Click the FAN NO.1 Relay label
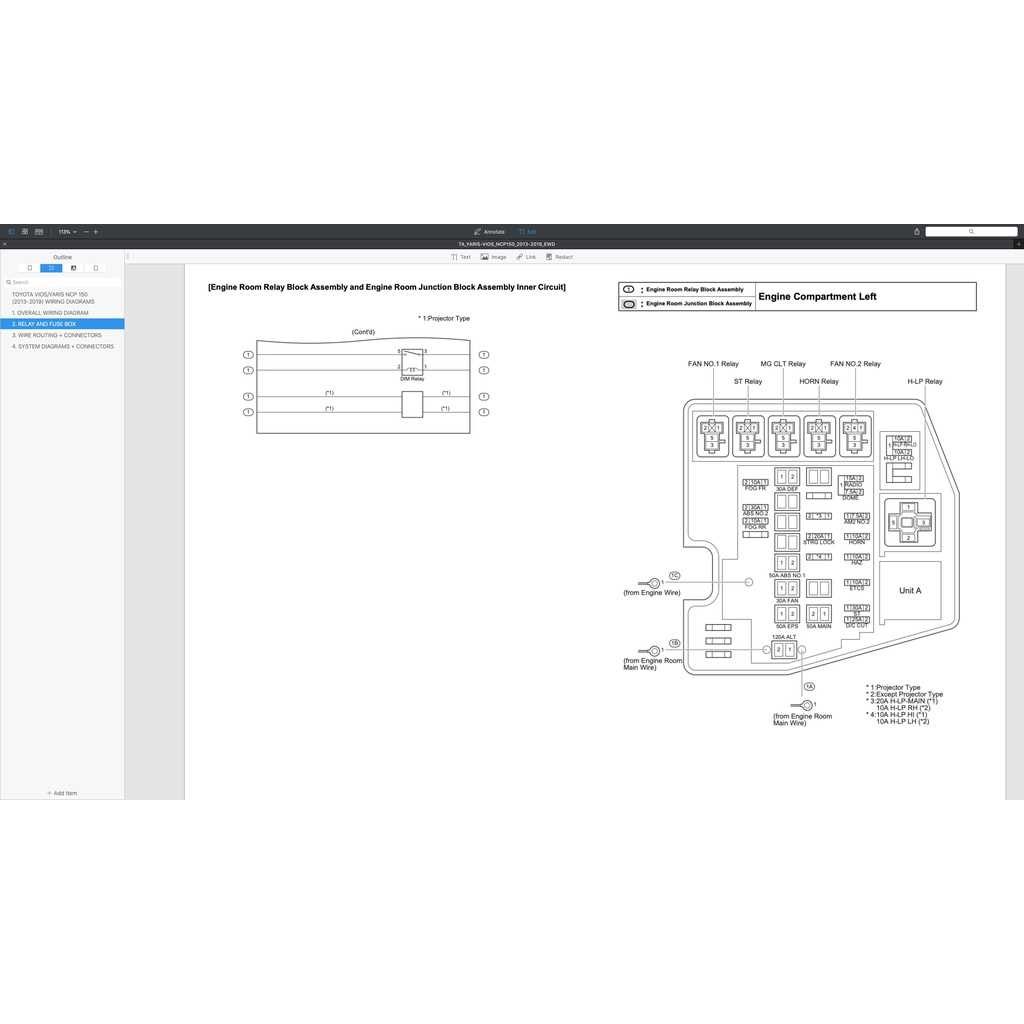Screen dimensions: 1024x1024 tap(713, 364)
